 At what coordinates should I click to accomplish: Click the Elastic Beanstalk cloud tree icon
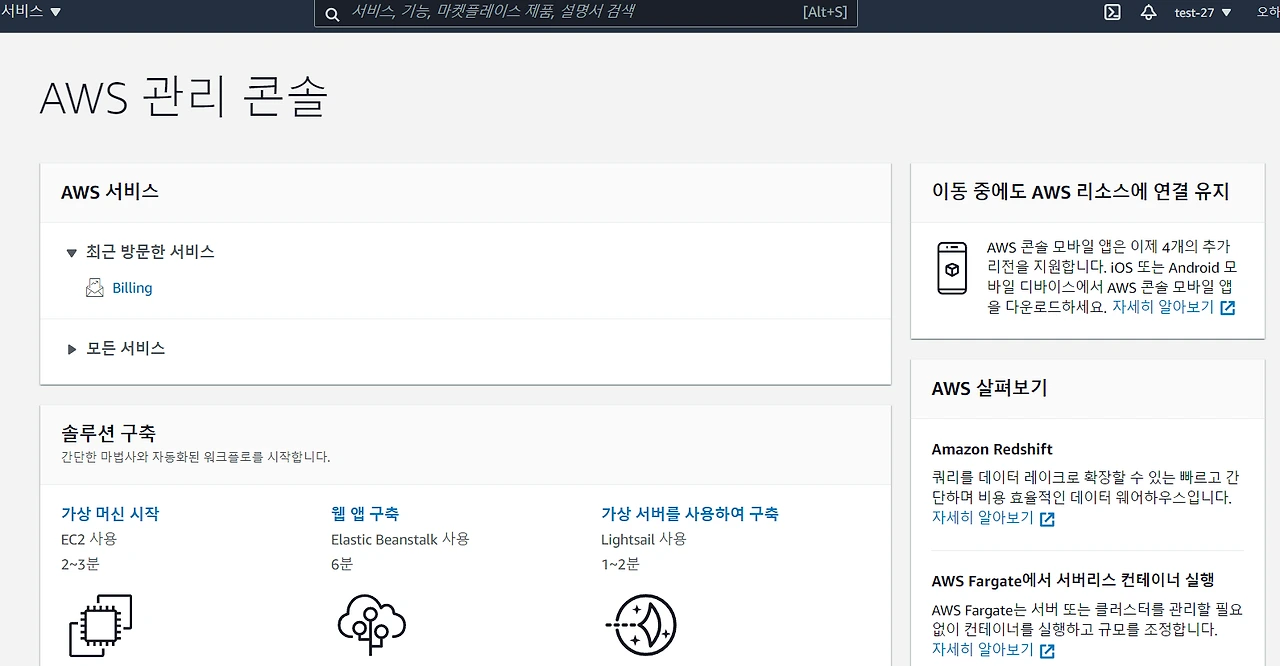(x=371, y=625)
